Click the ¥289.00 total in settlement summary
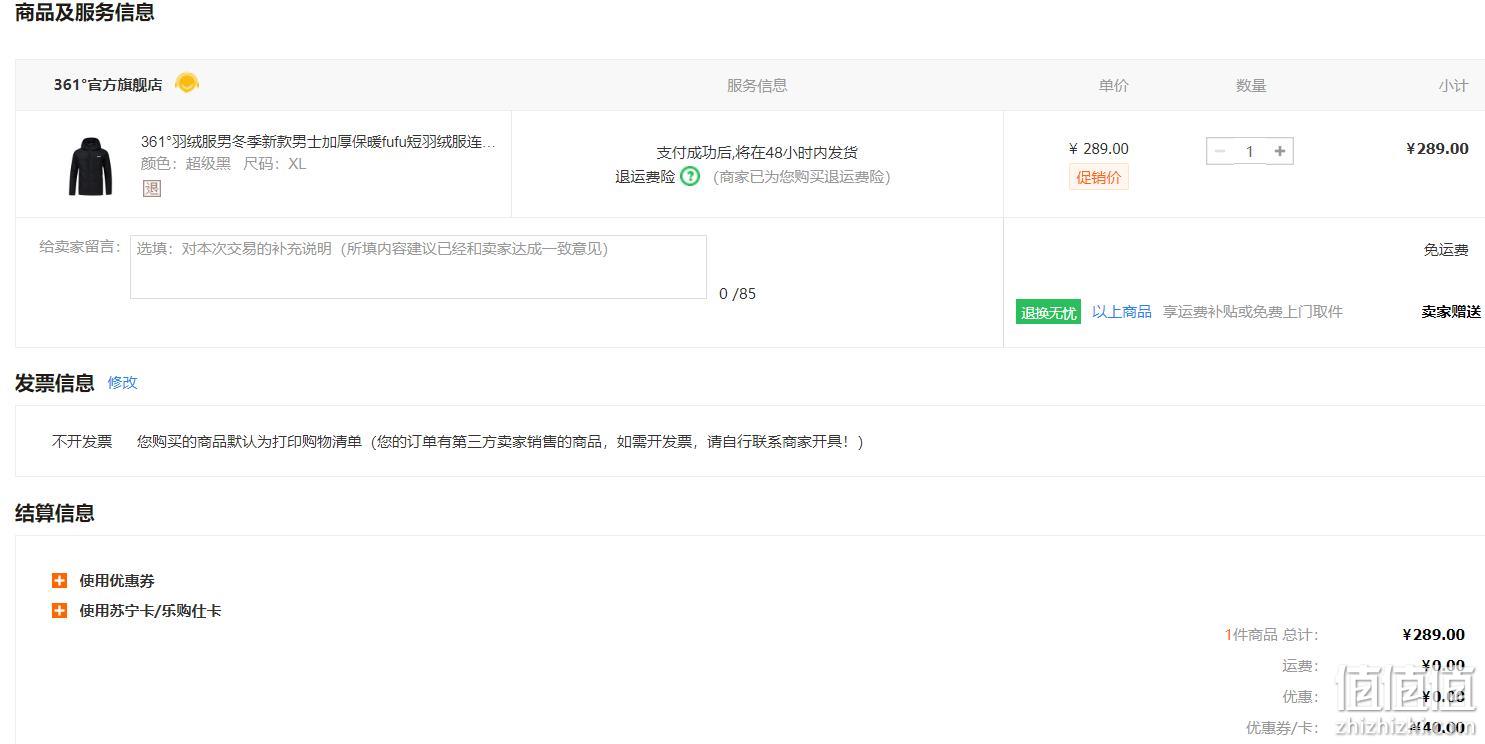 (1434, 635)
